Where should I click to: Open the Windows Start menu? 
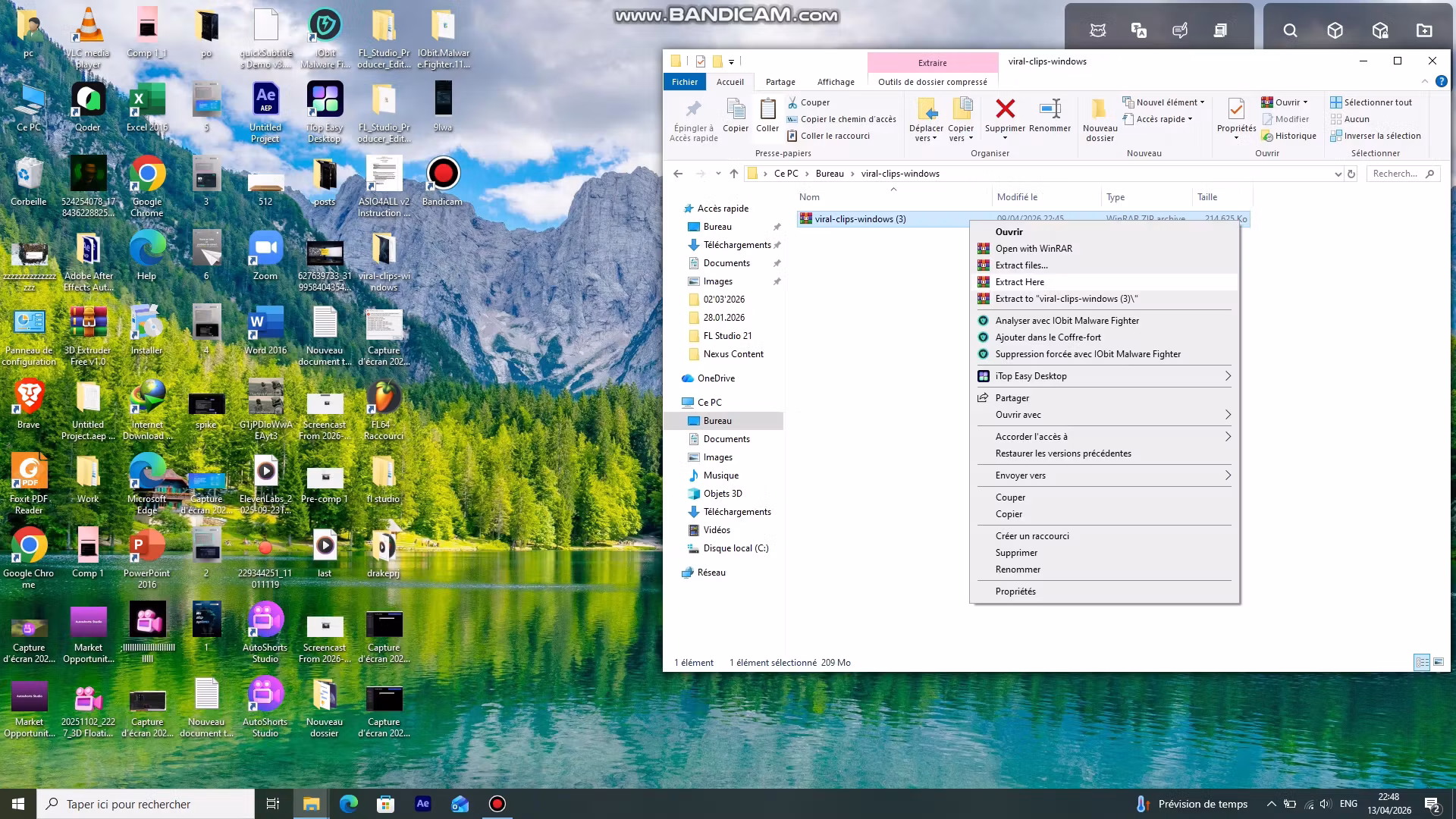click(18, 804)
